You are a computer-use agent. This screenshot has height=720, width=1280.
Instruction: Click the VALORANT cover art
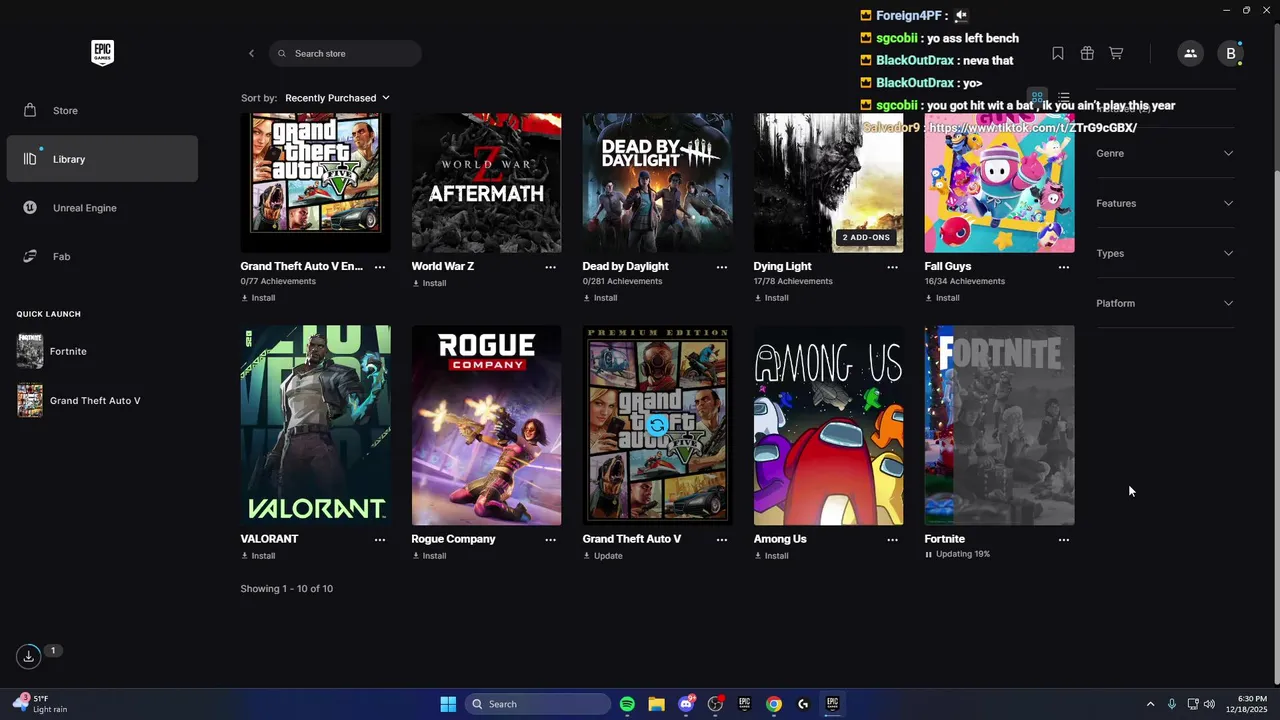(x=315, y=425)
